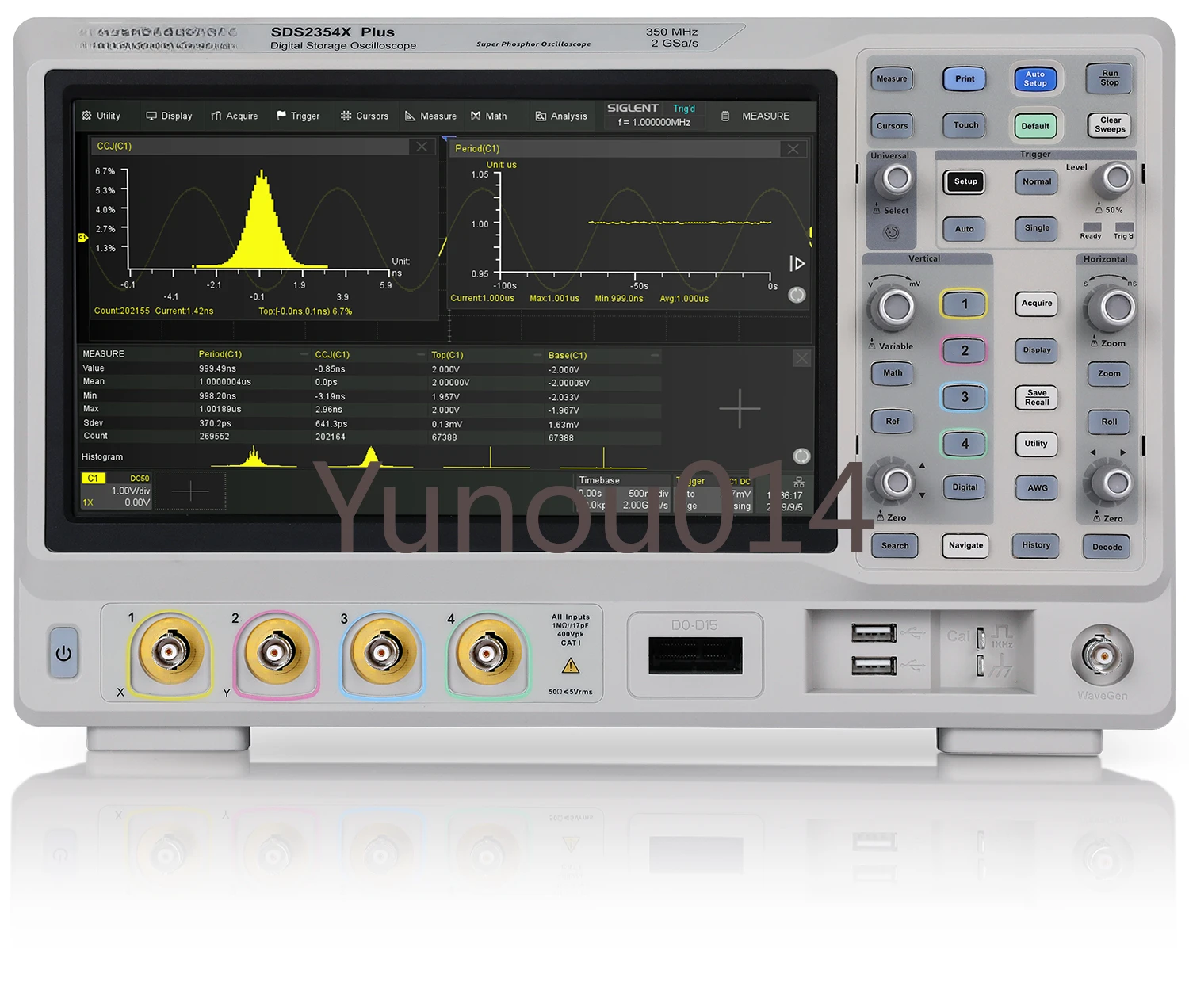Push the Navigate button

pos(965,545)
